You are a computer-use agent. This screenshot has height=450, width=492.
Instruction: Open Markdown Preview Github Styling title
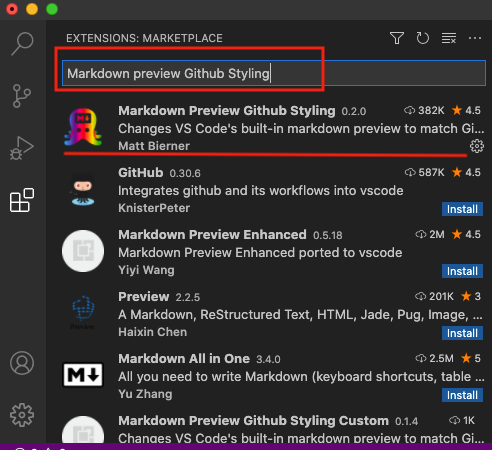227,111
